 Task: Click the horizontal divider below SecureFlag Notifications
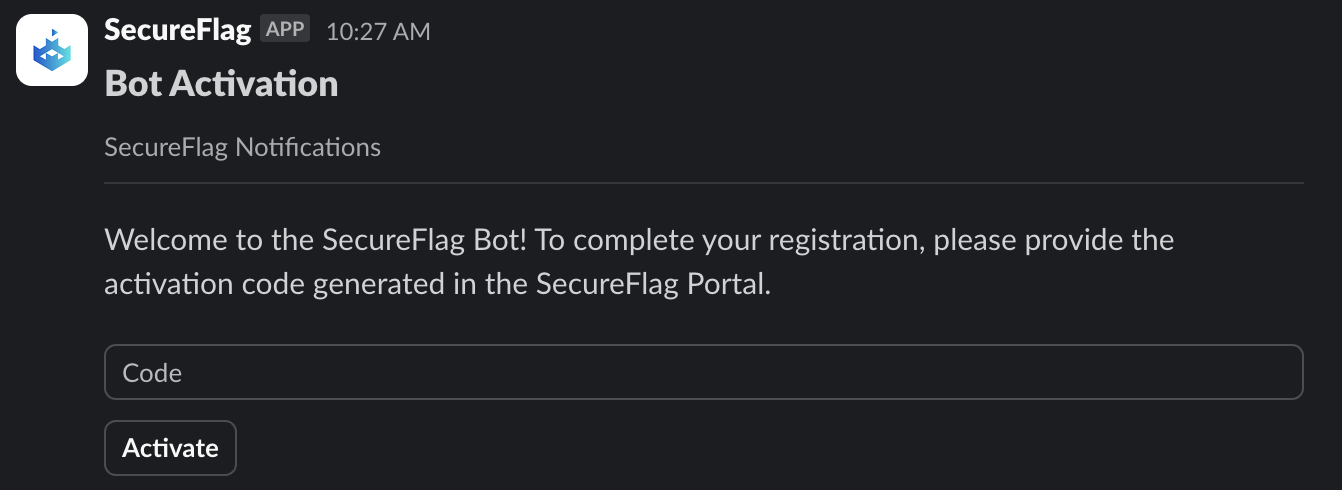703,183
